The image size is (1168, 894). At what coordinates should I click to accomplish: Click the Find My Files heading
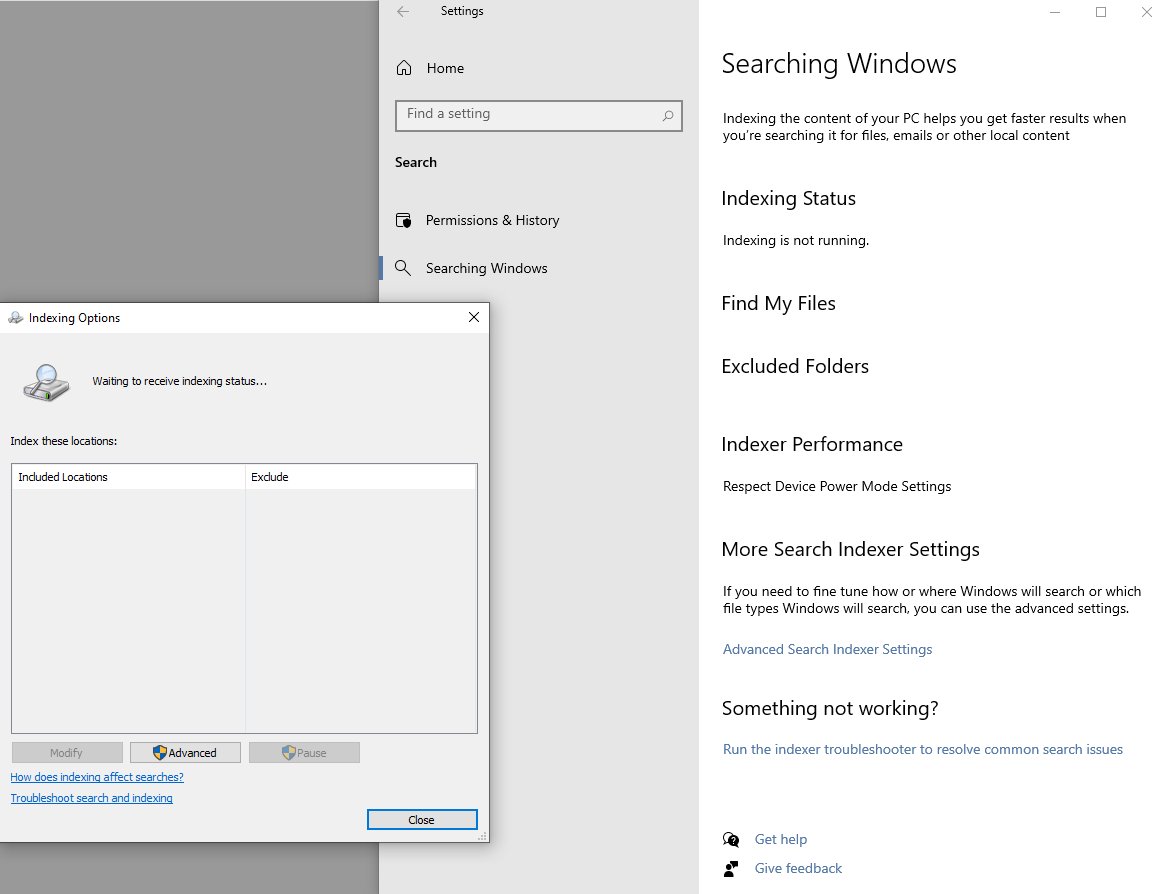[x=778, y=303]
